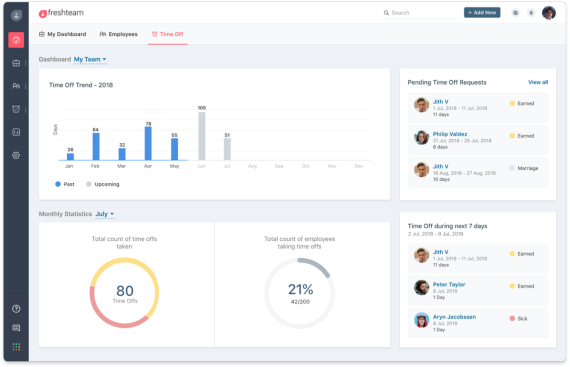This screenshot has height=367, width=570.
Task: Click Peter Taylor's avatar photo
Action: [422, 287]
